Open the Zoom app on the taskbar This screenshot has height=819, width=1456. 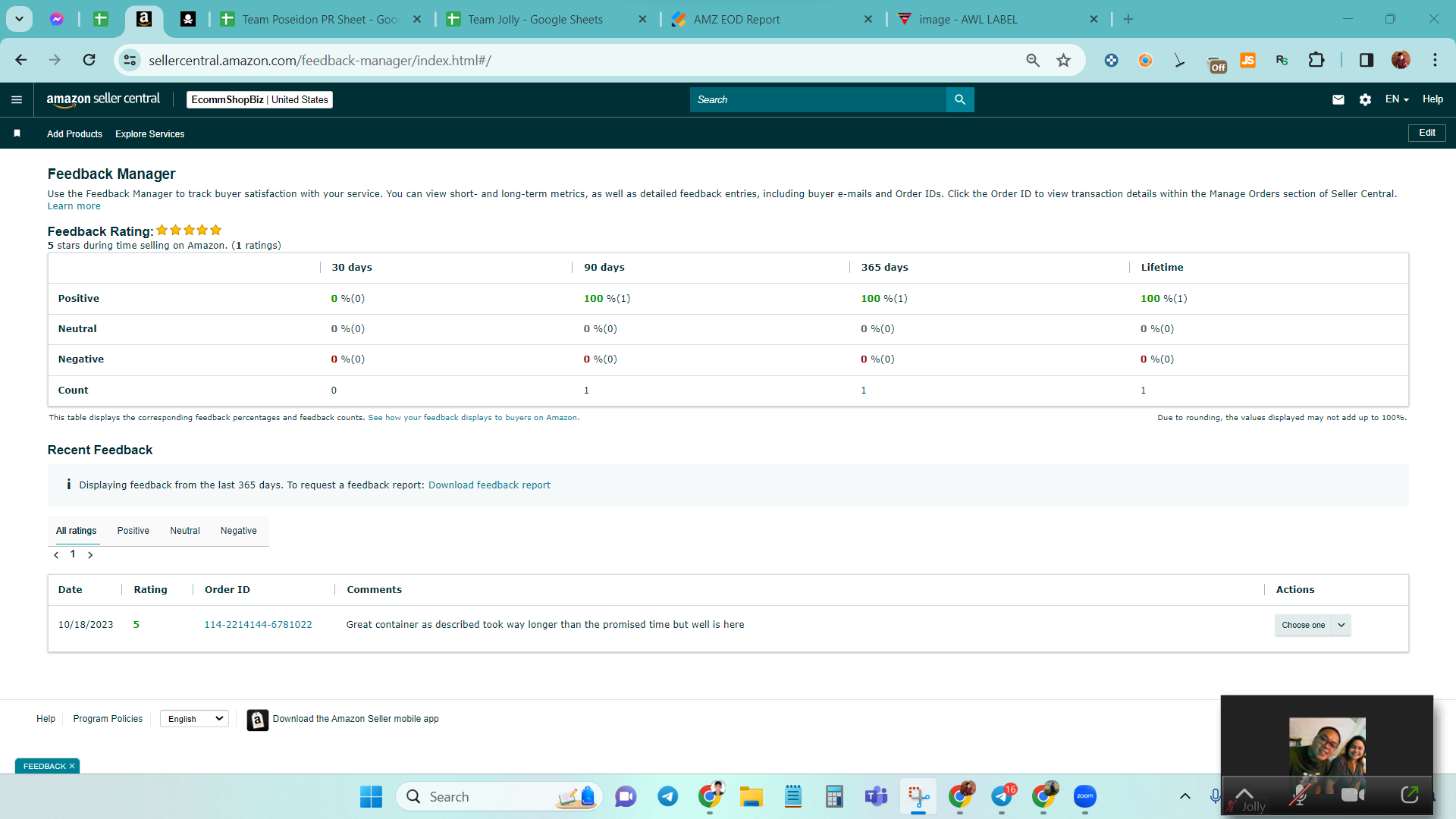click(1085, 797)
